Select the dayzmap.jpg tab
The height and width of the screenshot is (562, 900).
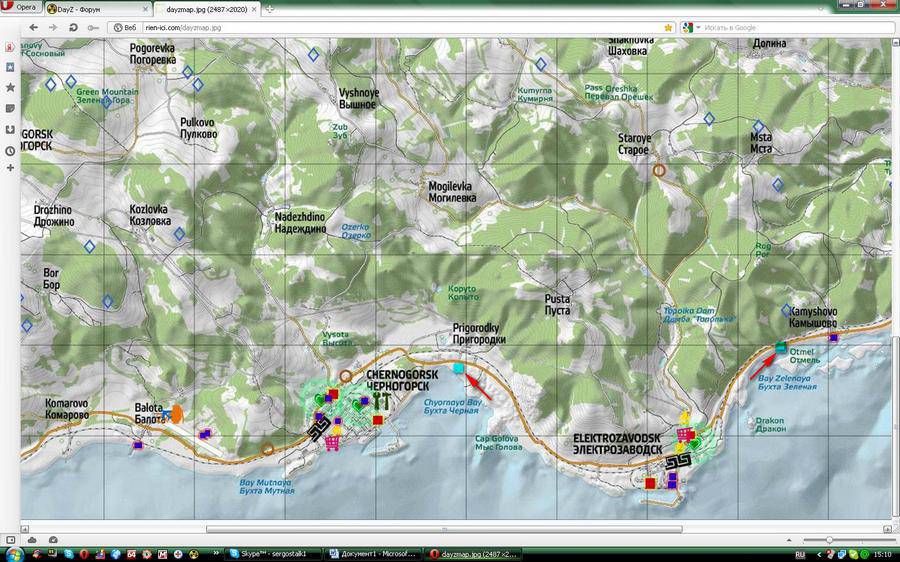[208, 9]
